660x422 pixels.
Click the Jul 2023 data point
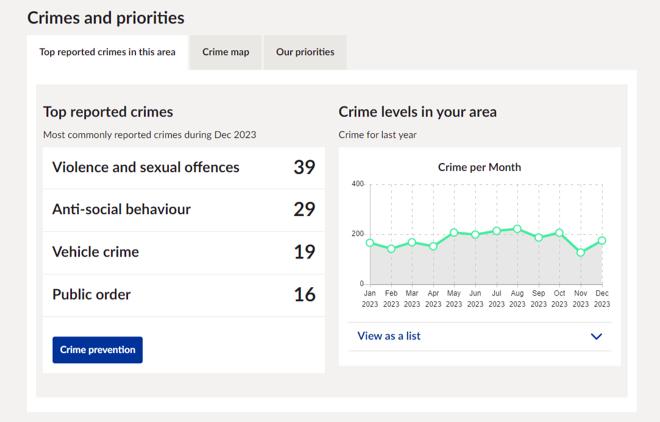point(496,231)
